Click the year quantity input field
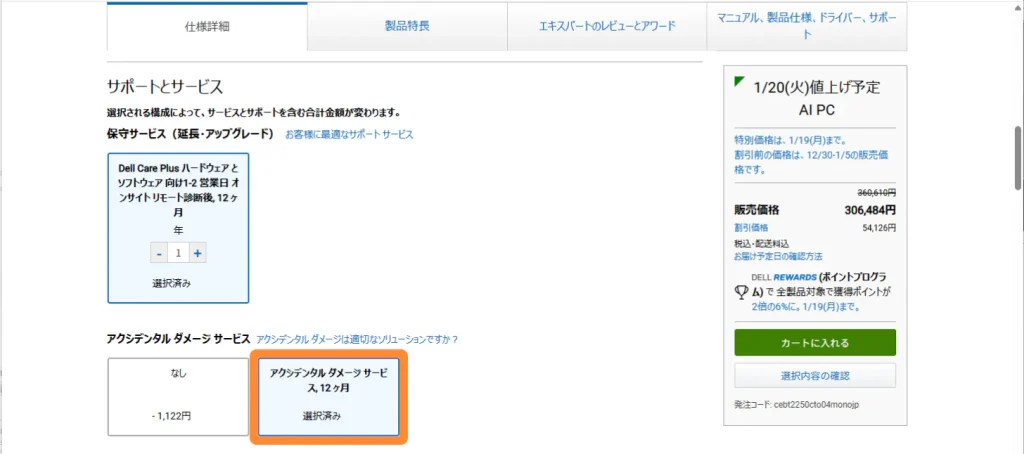 coord(178,253)
